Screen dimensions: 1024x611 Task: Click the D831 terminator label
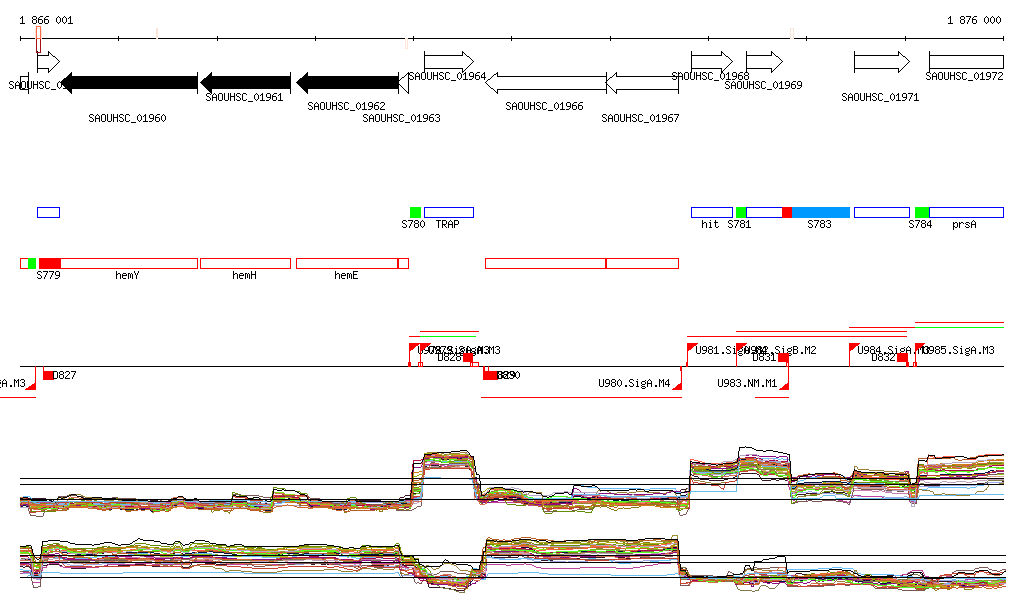[x=764, y=358]
